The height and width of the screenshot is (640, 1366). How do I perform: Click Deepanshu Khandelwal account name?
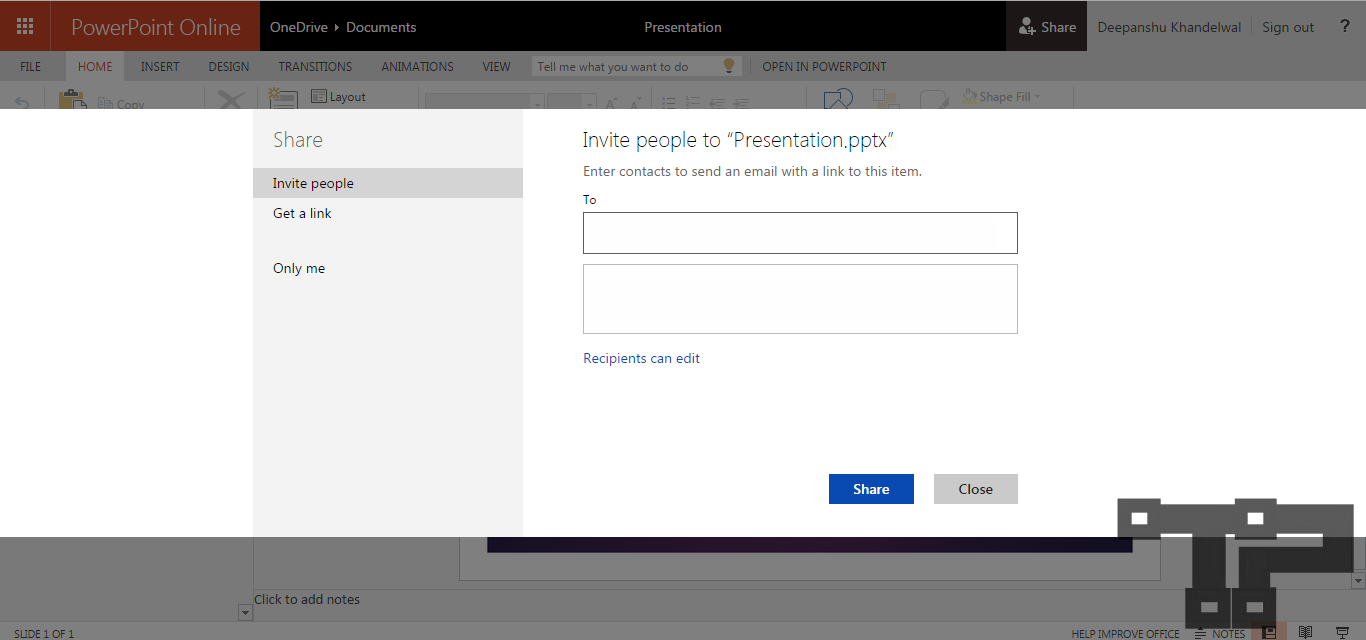pyautogui.click(x=1169, y=27)
